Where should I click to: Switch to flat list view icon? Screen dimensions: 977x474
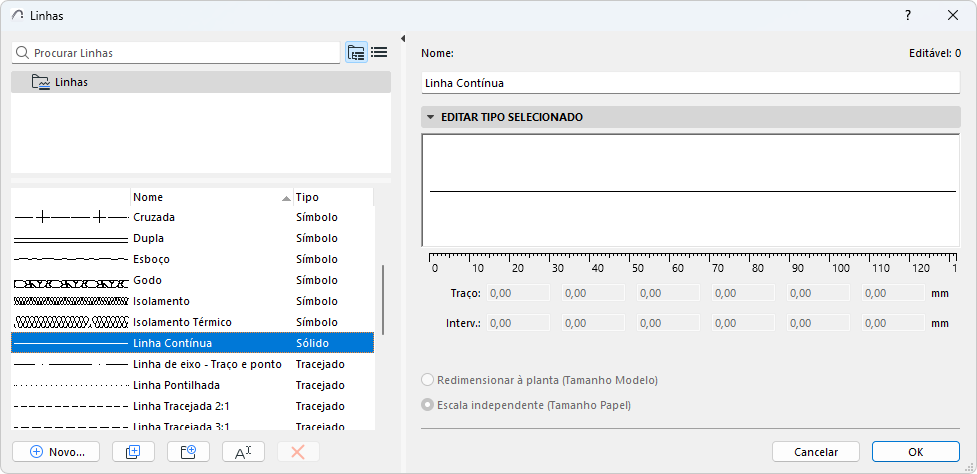[379, 53]
